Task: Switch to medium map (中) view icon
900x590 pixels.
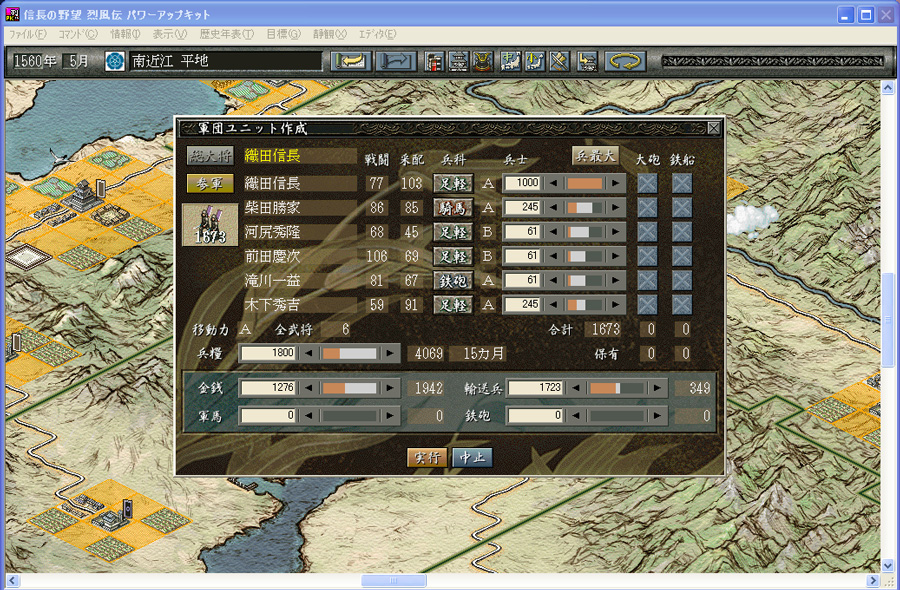Action: [510, 61]
